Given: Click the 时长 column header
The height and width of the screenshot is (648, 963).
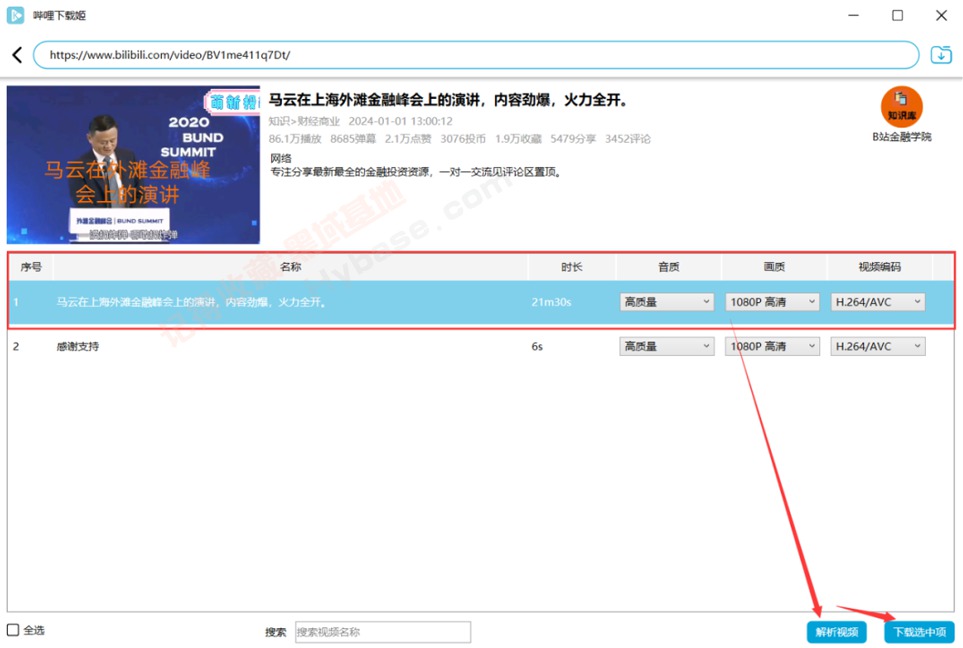Looking at the screenshot, I should point(571,267).
